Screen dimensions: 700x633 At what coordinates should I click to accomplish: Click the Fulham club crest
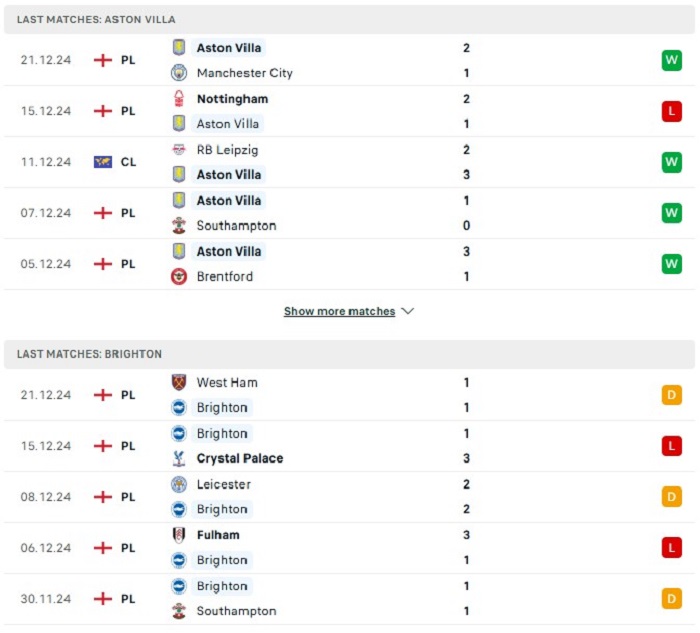179,535
